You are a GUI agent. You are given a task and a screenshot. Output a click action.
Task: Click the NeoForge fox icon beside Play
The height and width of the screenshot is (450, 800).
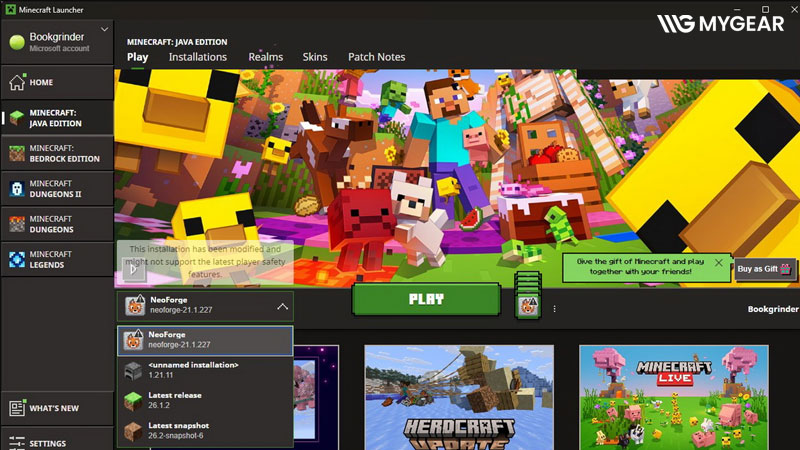(x=528, y=306)
